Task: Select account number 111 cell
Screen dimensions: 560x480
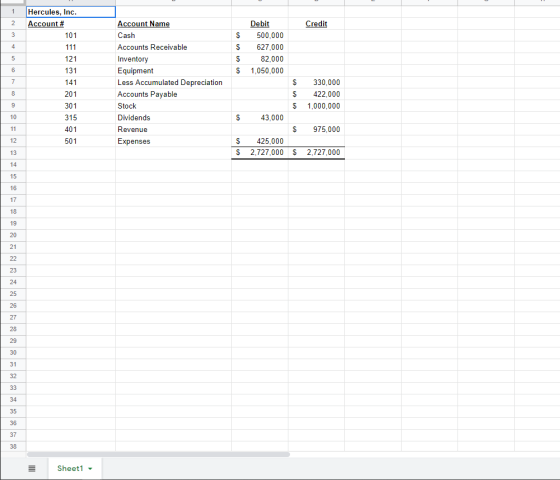Action: [x=71, y=47]
